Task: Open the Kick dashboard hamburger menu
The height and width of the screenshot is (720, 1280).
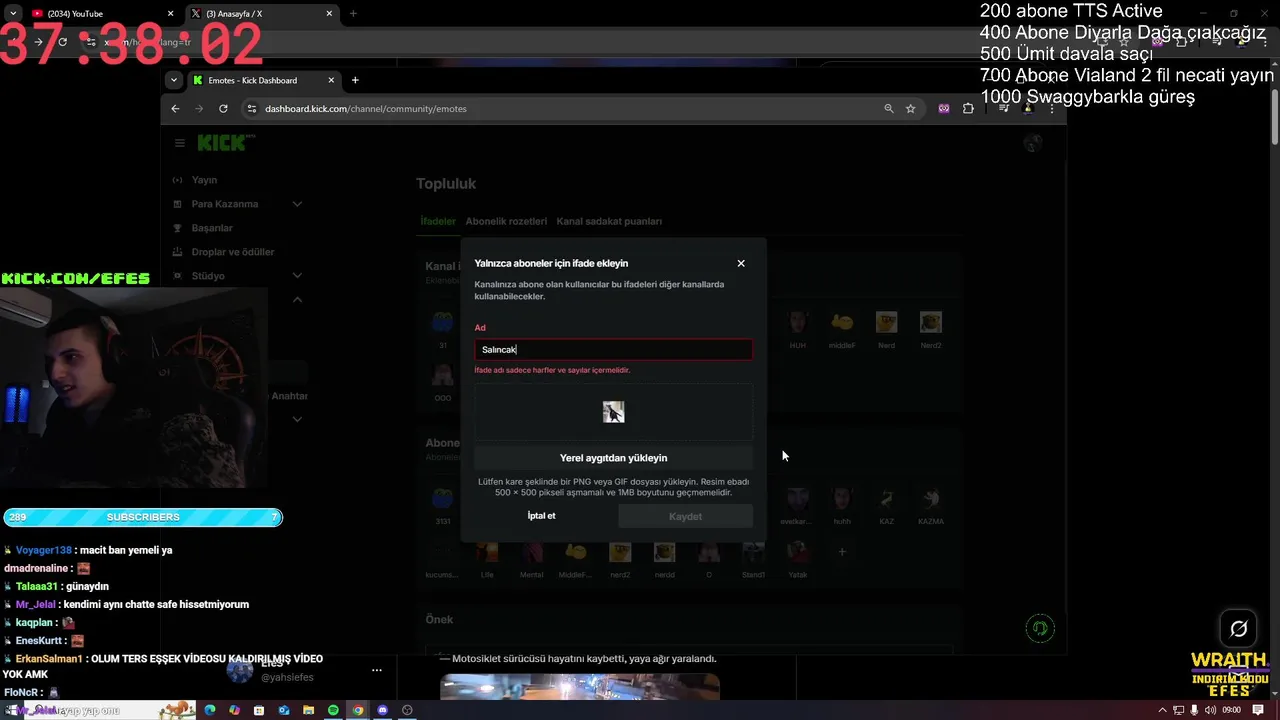Action: tap(180, 143)
